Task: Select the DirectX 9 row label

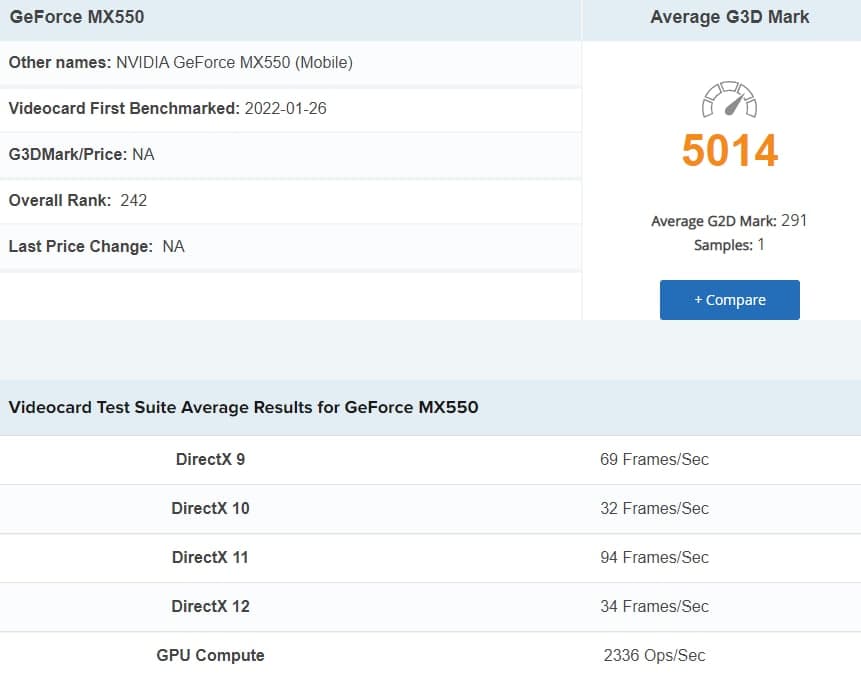Action: pyautogui.click(x=210, y=460)
